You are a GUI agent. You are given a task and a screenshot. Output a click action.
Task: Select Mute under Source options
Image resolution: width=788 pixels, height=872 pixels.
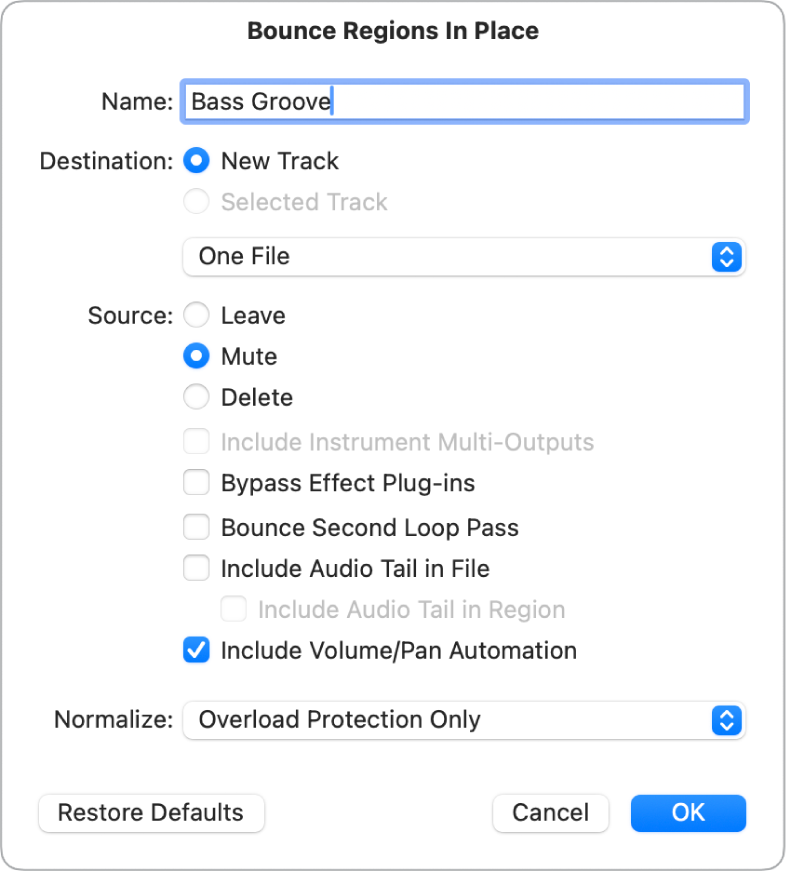pyautogui.click(x=196, y=356)
